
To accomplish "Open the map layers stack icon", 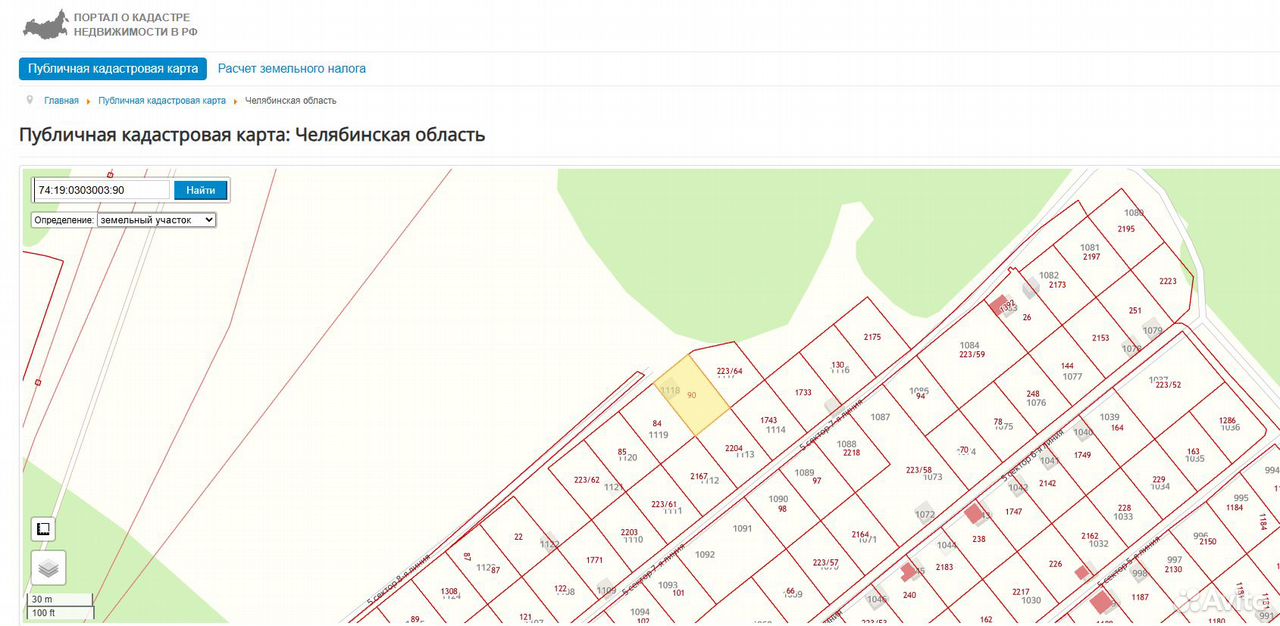I will click(48, 568).
